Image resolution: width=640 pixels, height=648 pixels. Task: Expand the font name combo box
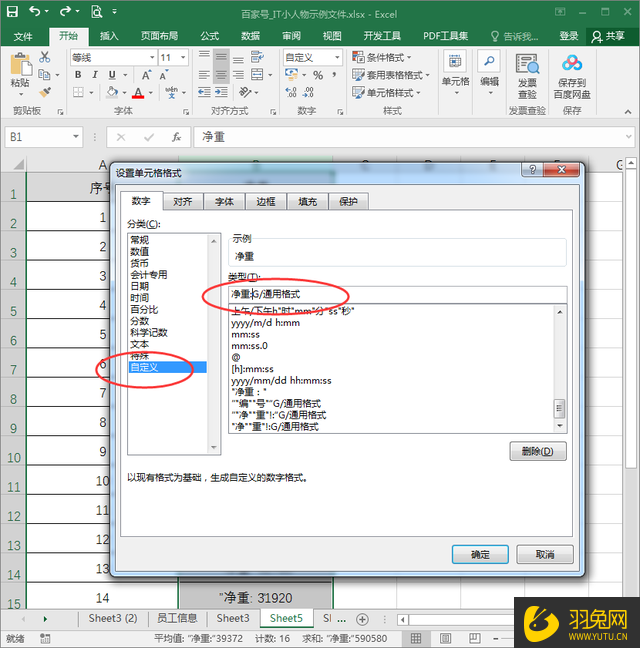point(152,57)
